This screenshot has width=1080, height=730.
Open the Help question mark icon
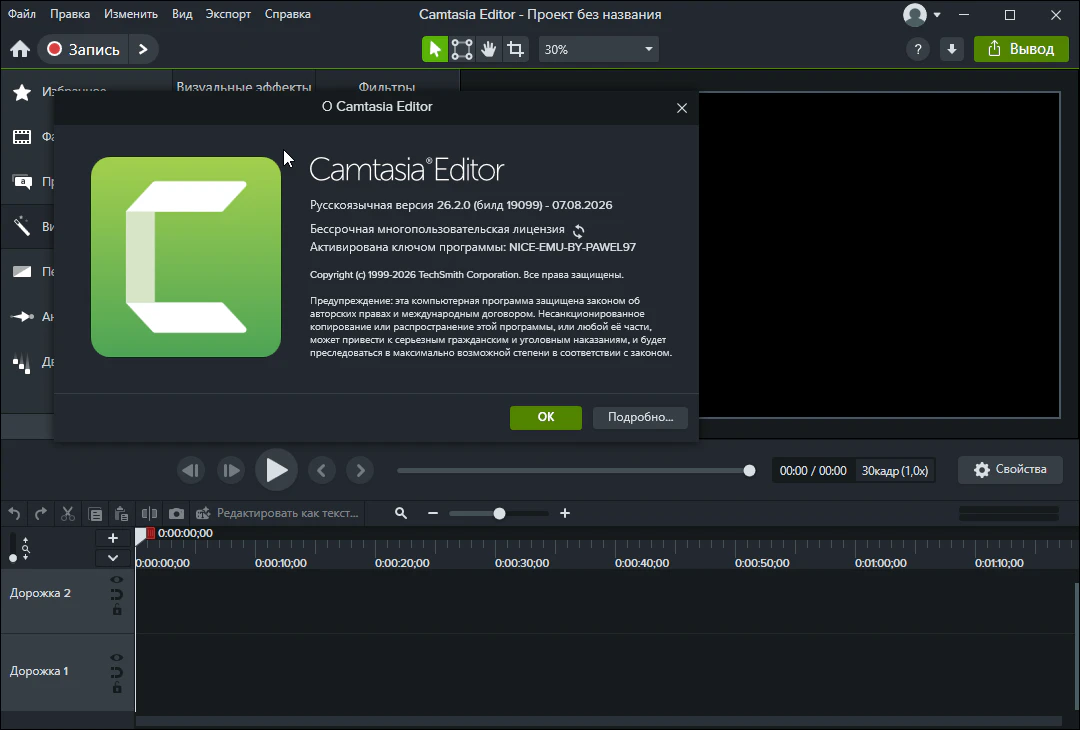(x=917, y=49)
